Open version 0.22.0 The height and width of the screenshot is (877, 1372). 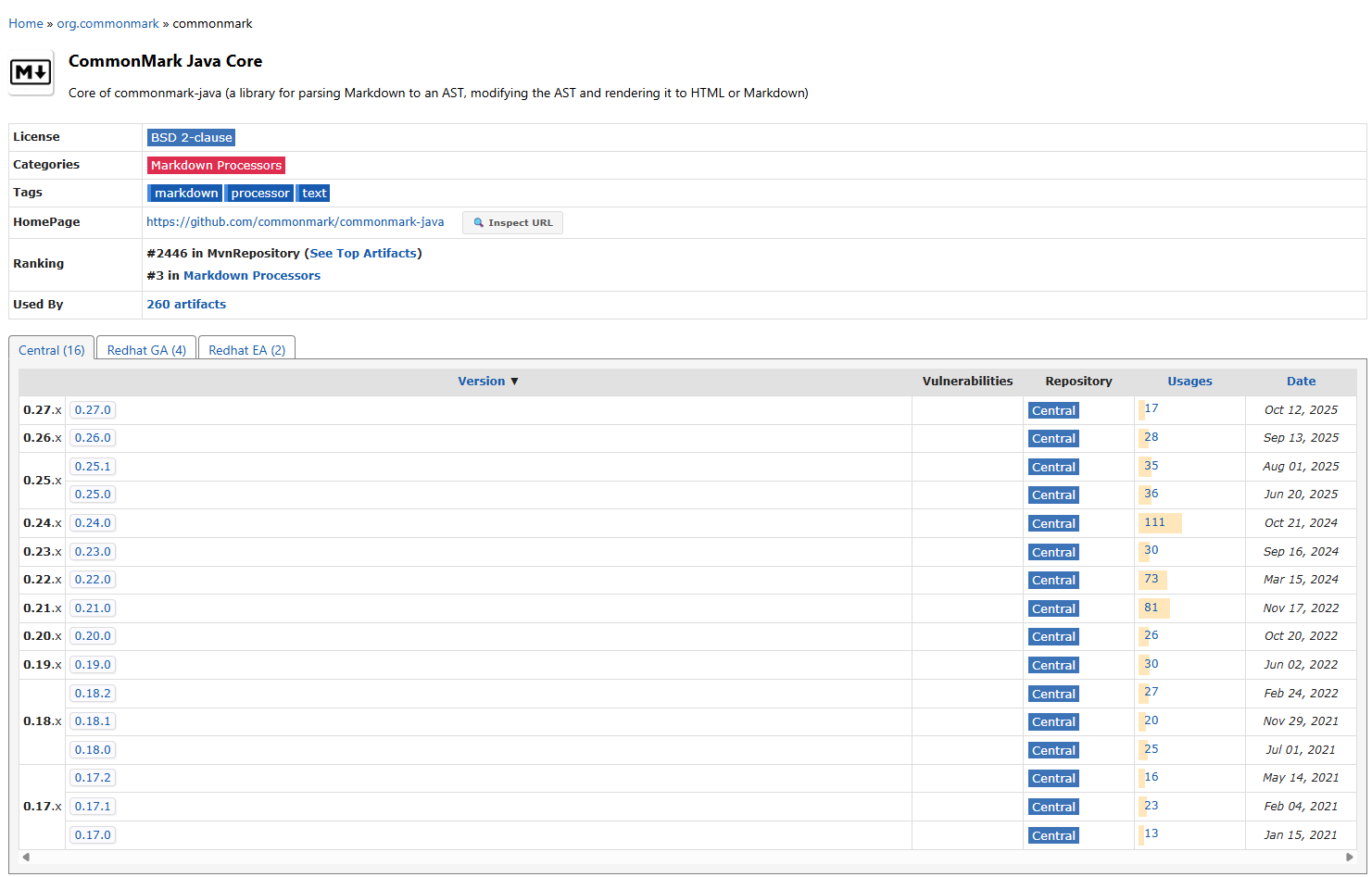click(93, 580)
